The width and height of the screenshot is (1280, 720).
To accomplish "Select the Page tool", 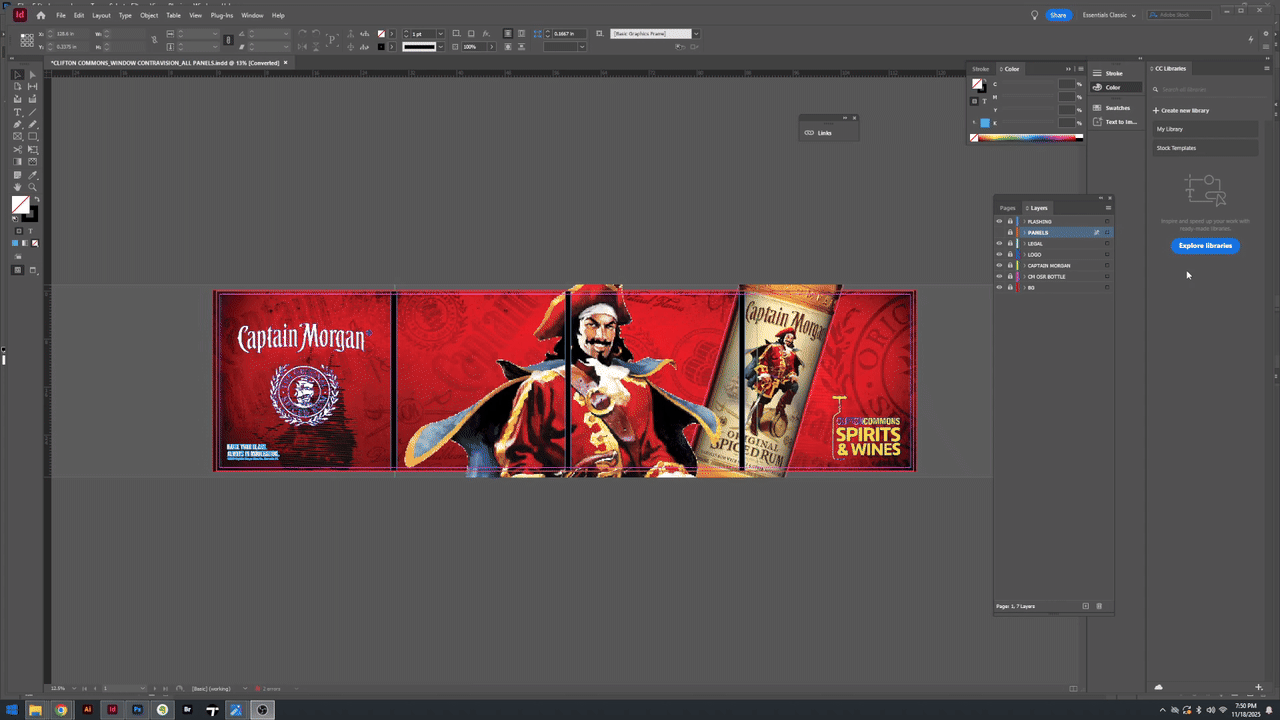I will coord(17,87).
